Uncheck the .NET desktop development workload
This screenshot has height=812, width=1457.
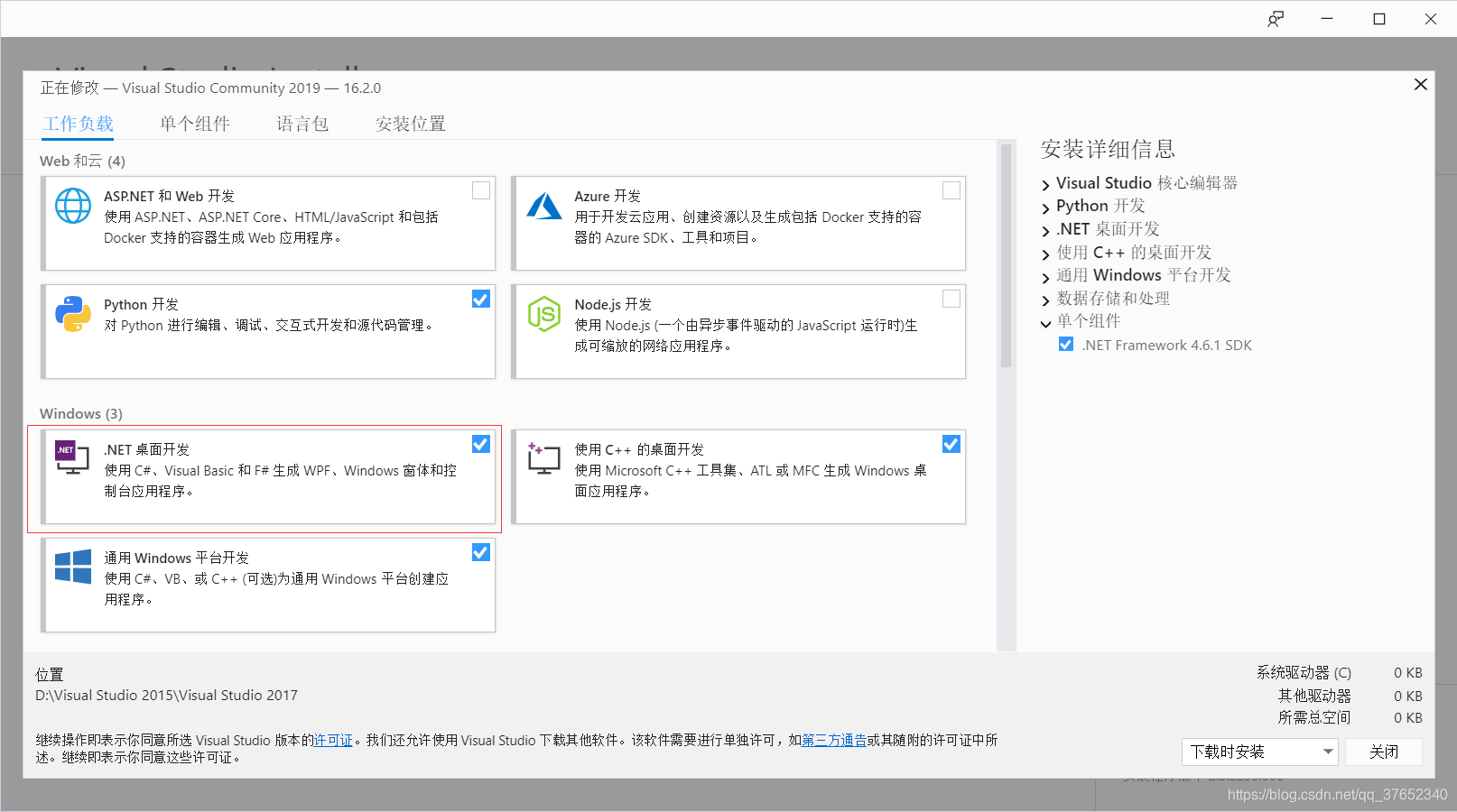click(x=481, y=444)
